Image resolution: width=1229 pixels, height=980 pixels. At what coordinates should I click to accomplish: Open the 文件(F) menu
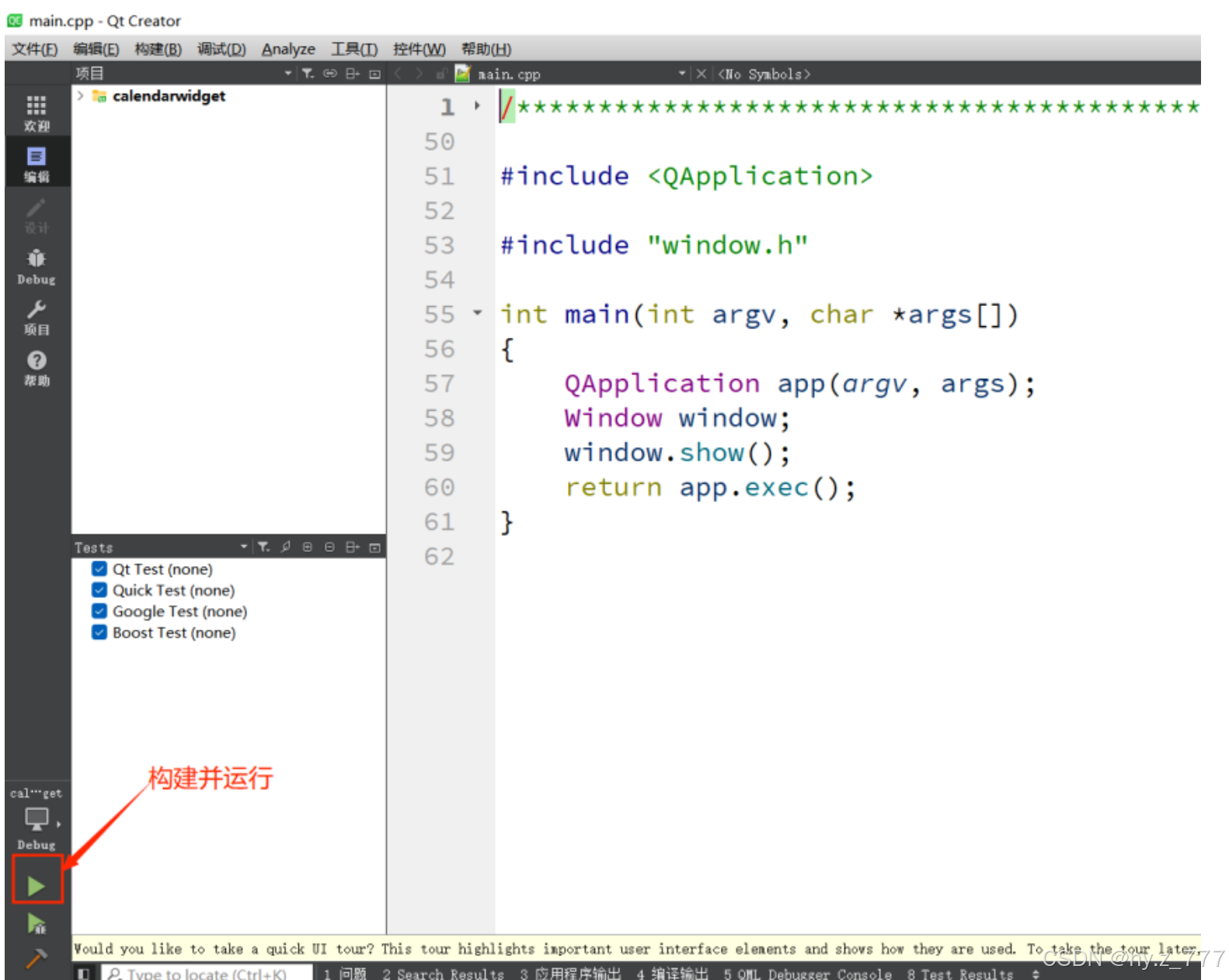(34, 49)
